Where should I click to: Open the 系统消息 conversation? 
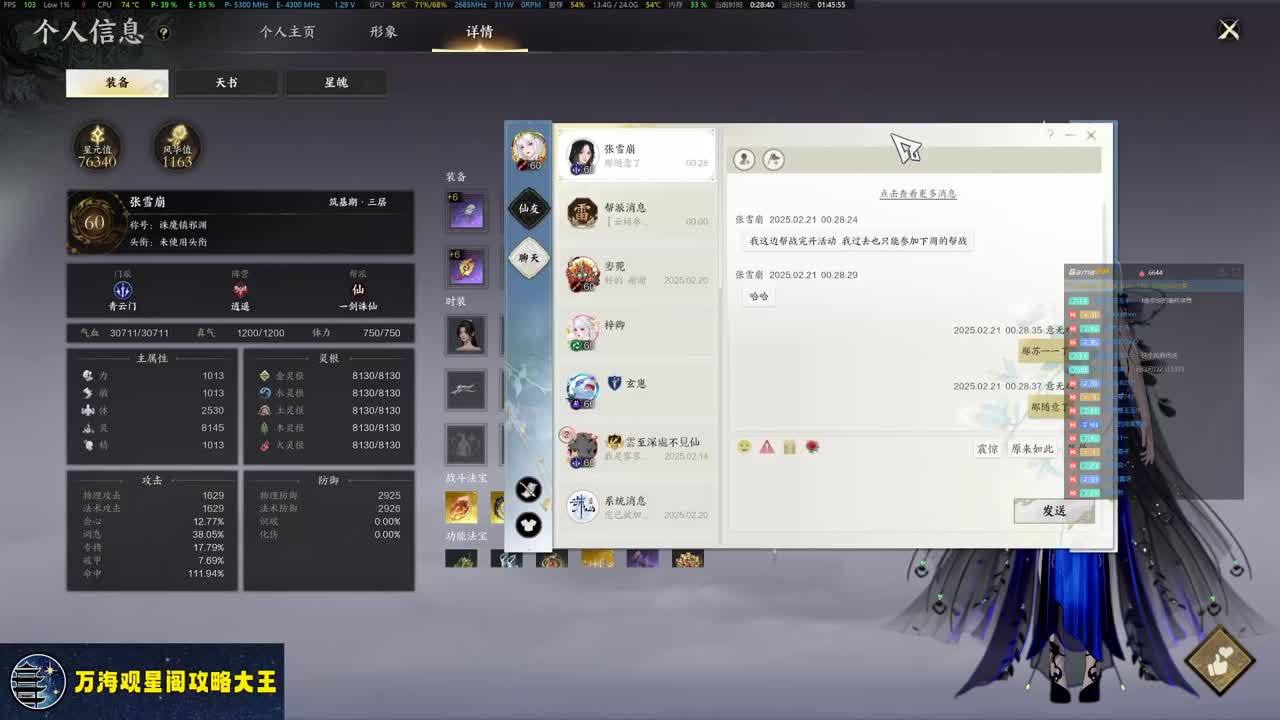pos(636,506)
